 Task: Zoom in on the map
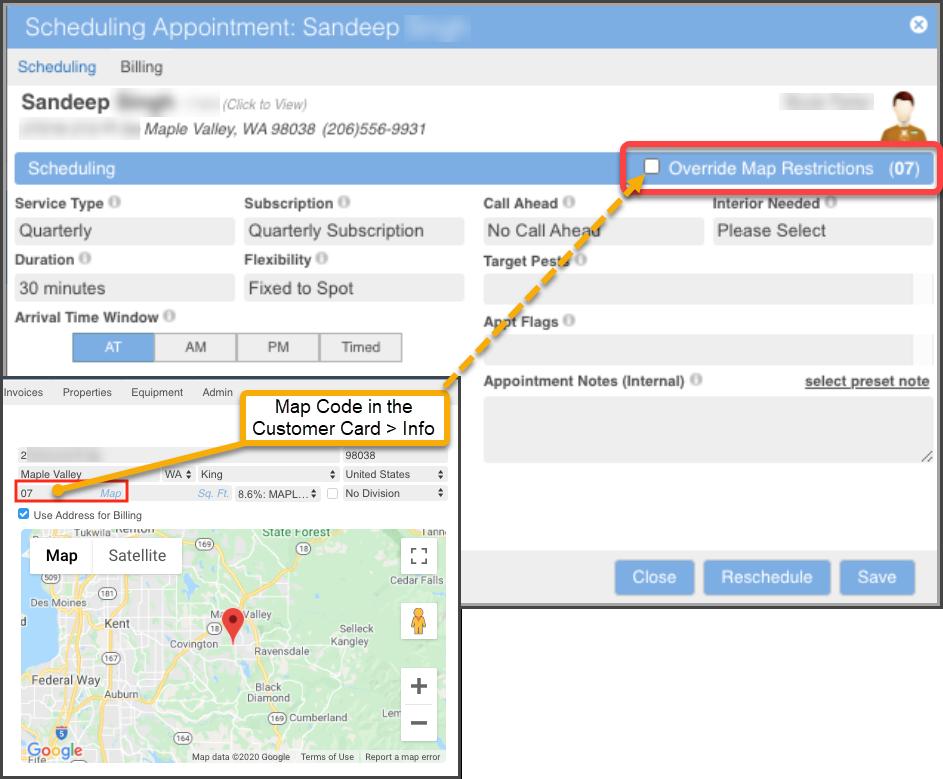click(419, 686)
